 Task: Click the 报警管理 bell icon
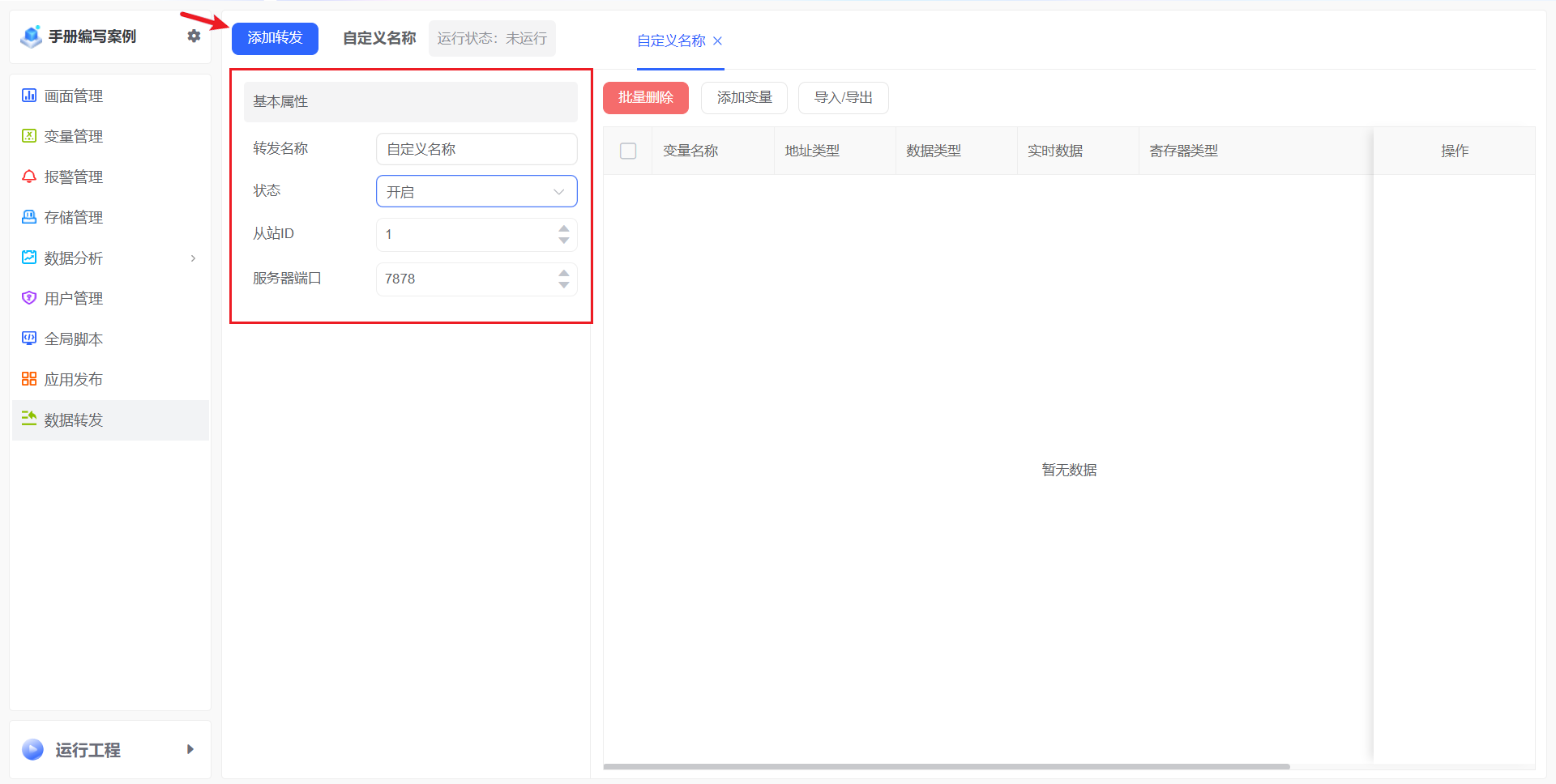[x=29, y=177]
